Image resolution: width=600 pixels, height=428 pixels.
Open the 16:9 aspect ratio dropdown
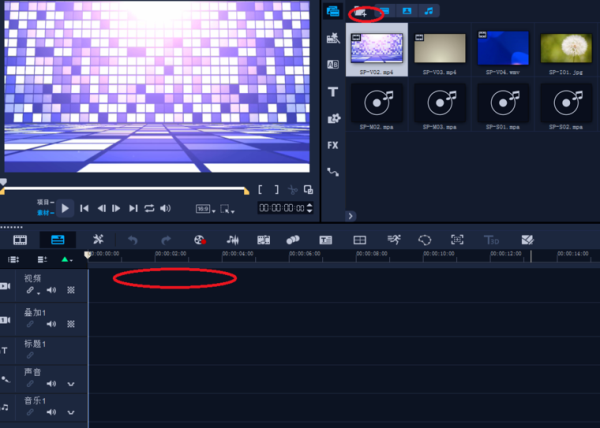click(x=205, y=209)
